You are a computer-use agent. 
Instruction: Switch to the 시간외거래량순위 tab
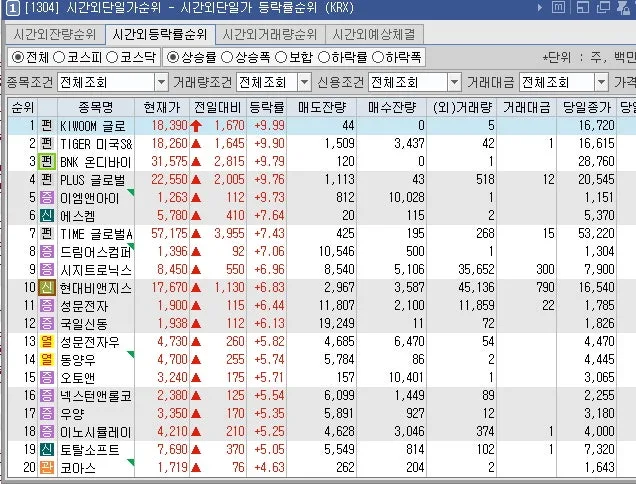(x=270, y=34)
